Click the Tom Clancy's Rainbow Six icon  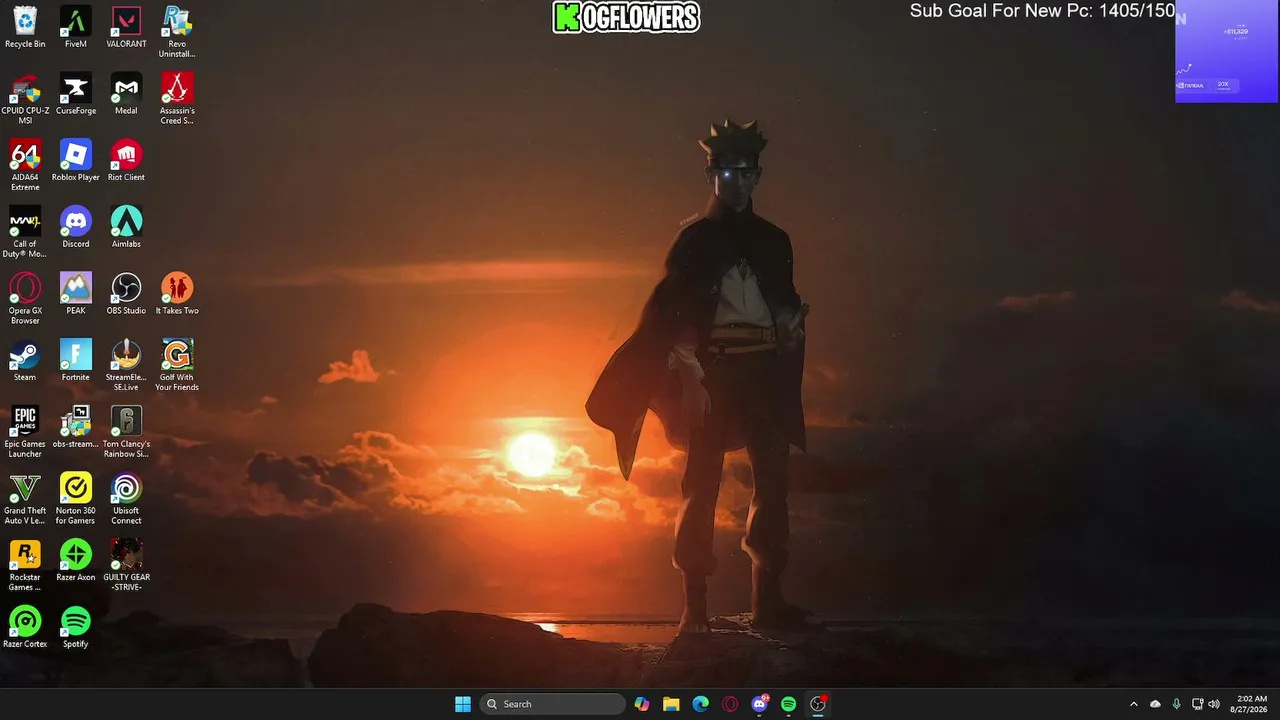126,432
